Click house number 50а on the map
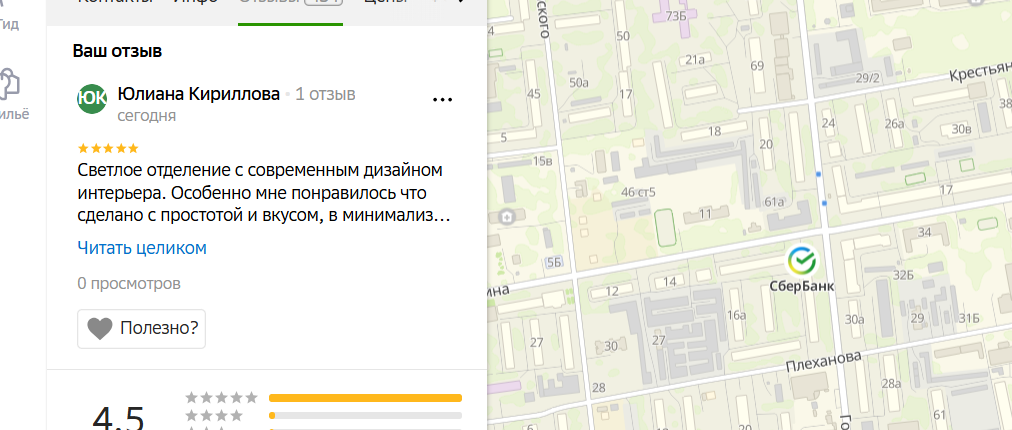Viewport: 1012px width, 430px height. tap(579, 83)
